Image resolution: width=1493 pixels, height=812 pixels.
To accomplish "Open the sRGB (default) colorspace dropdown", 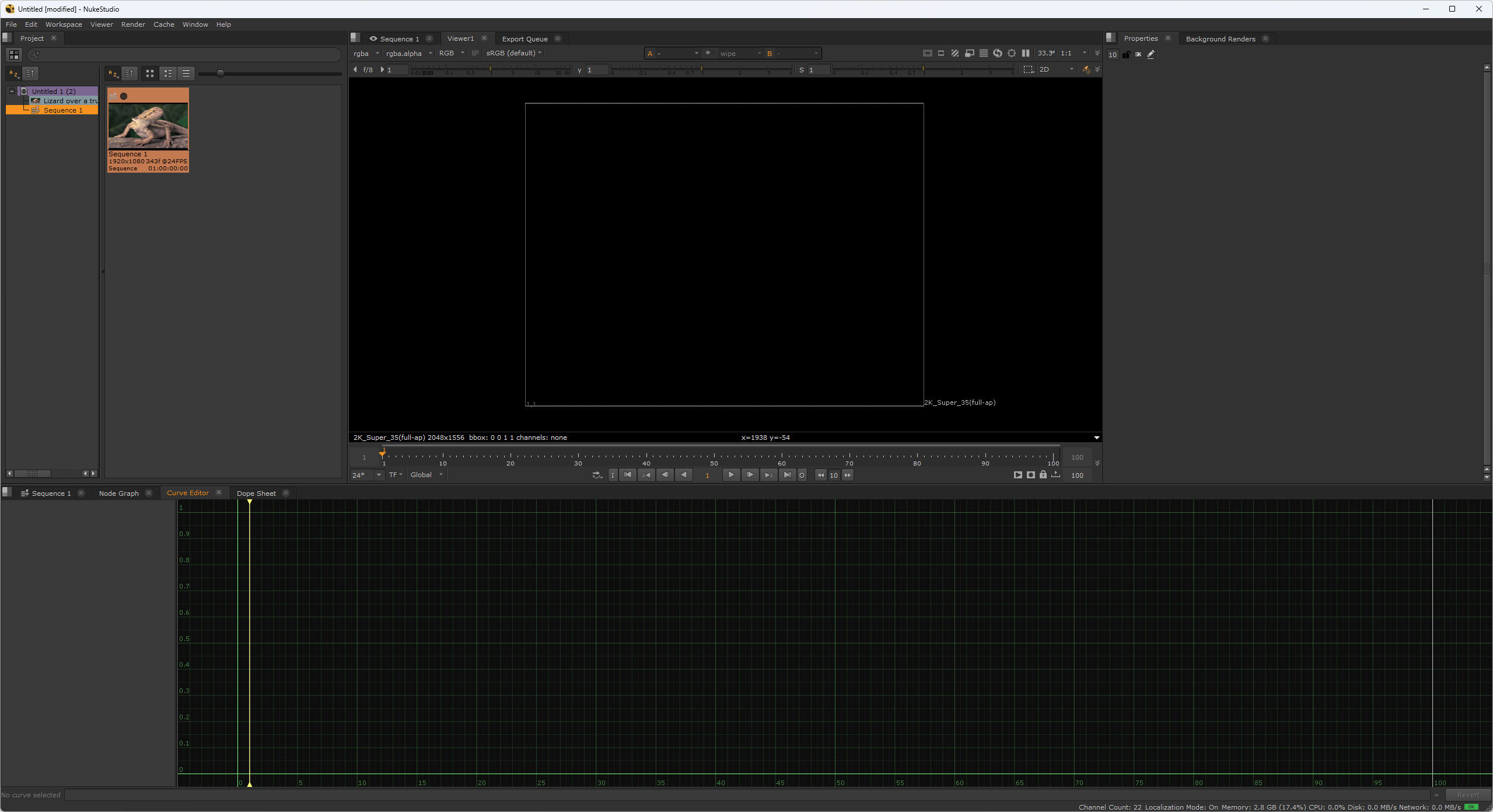I will tap(513, 53).
